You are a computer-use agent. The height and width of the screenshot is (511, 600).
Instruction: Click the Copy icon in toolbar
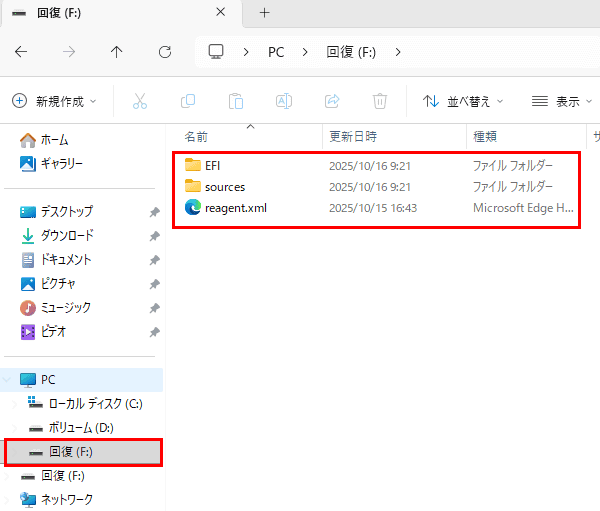(188, 101)
